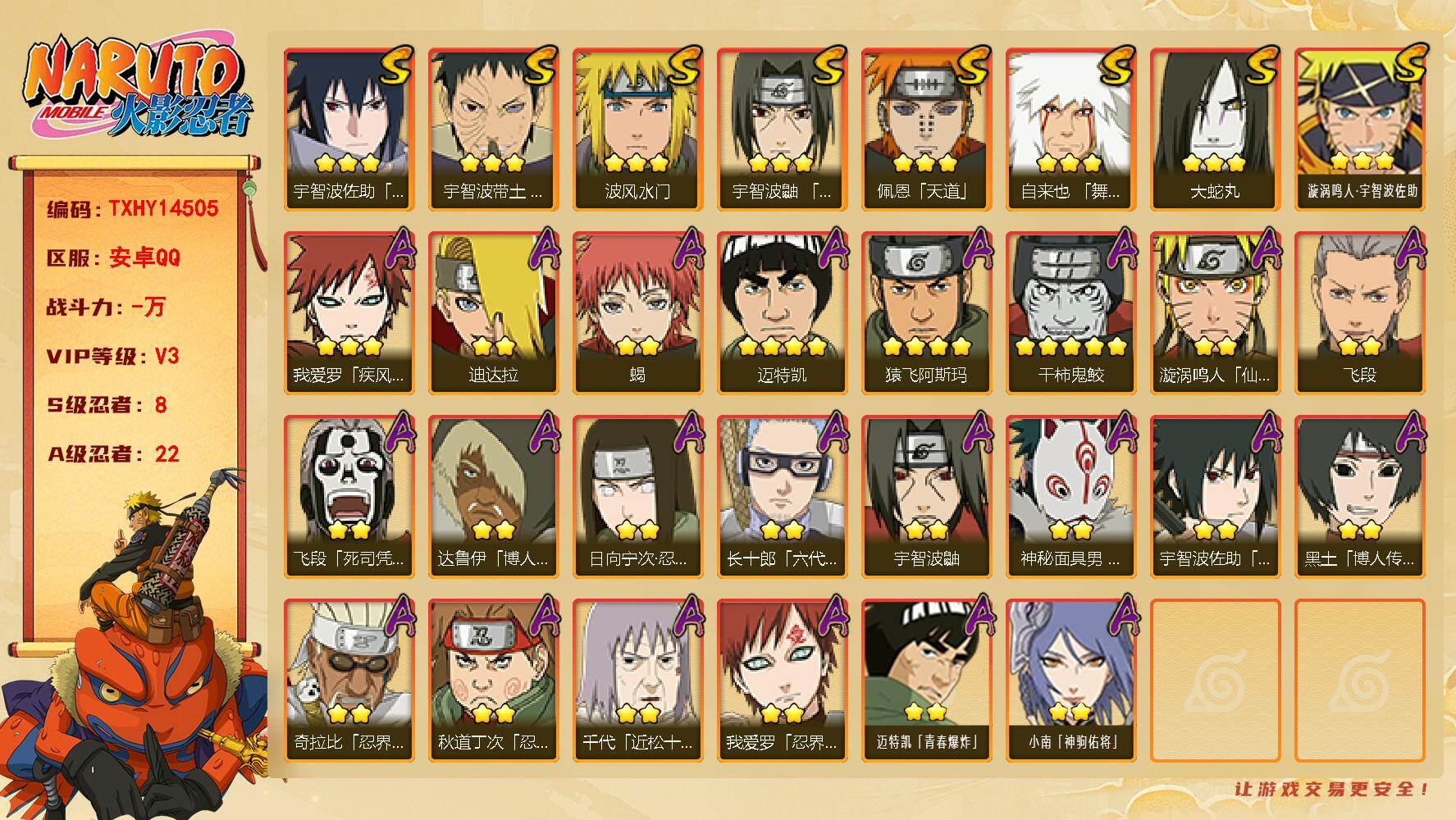Select the 蝎 red-haired ninja card
1456x820 pixels.
click(637, 312)
